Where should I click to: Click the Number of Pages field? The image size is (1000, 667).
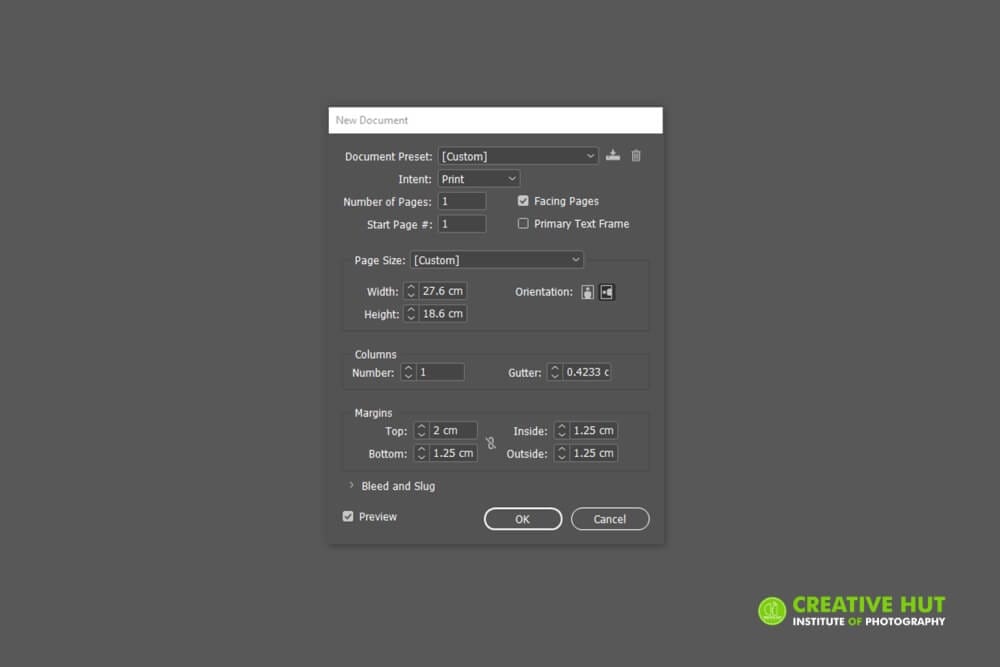(x=462, y=200)
